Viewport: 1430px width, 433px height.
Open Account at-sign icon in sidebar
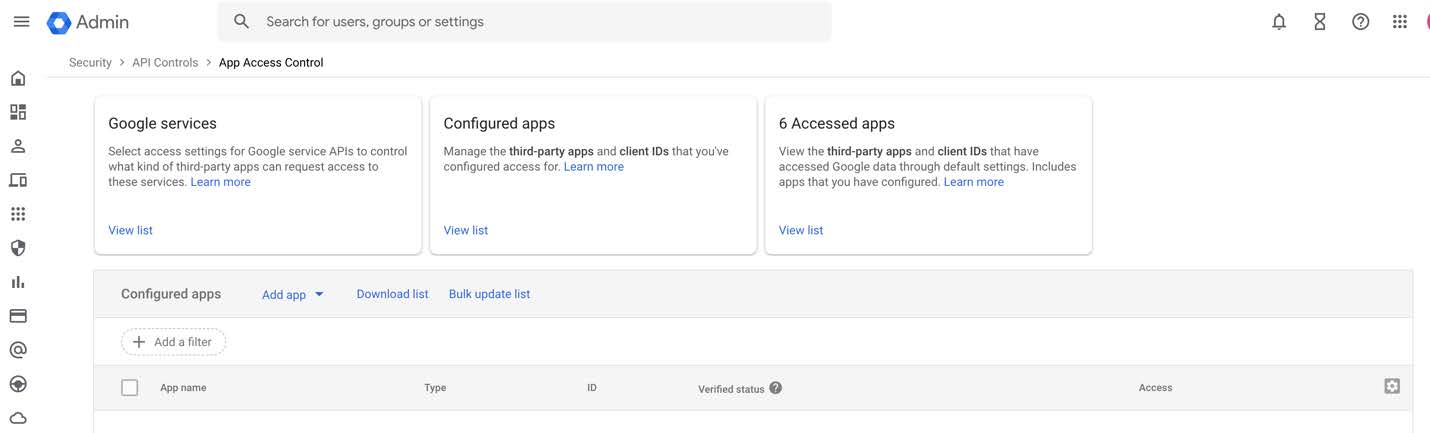click(18, 350)
